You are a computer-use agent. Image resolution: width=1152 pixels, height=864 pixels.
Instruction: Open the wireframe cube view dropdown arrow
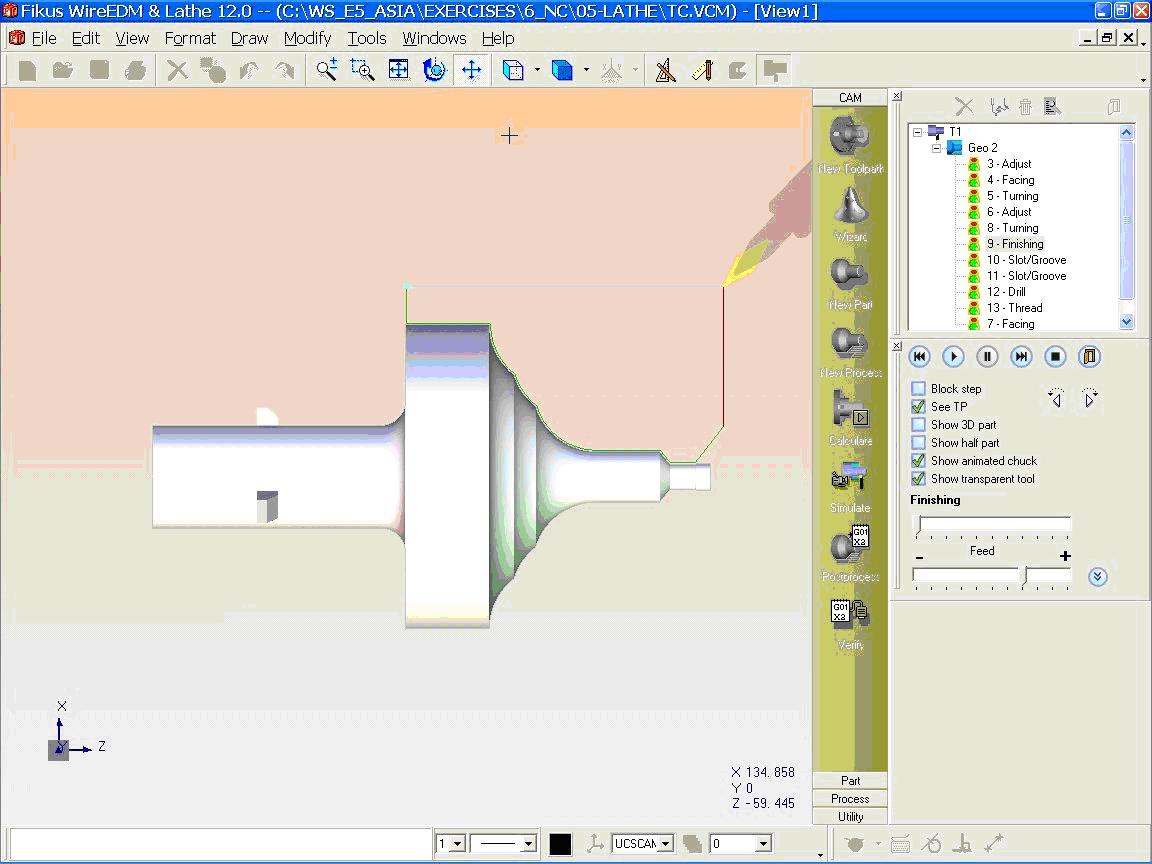(537, 70)
